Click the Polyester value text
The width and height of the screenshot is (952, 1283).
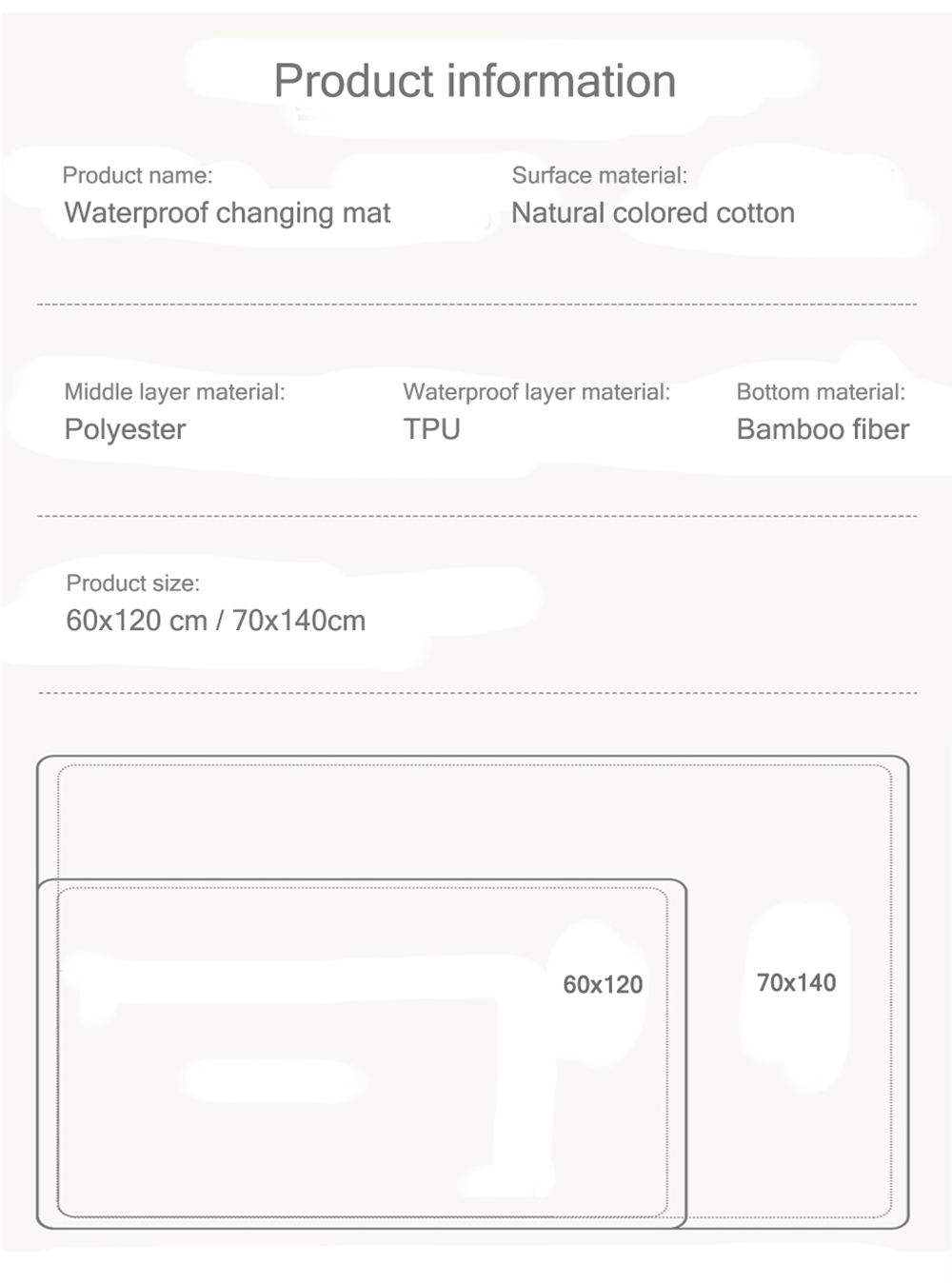[x=125, y=429]
